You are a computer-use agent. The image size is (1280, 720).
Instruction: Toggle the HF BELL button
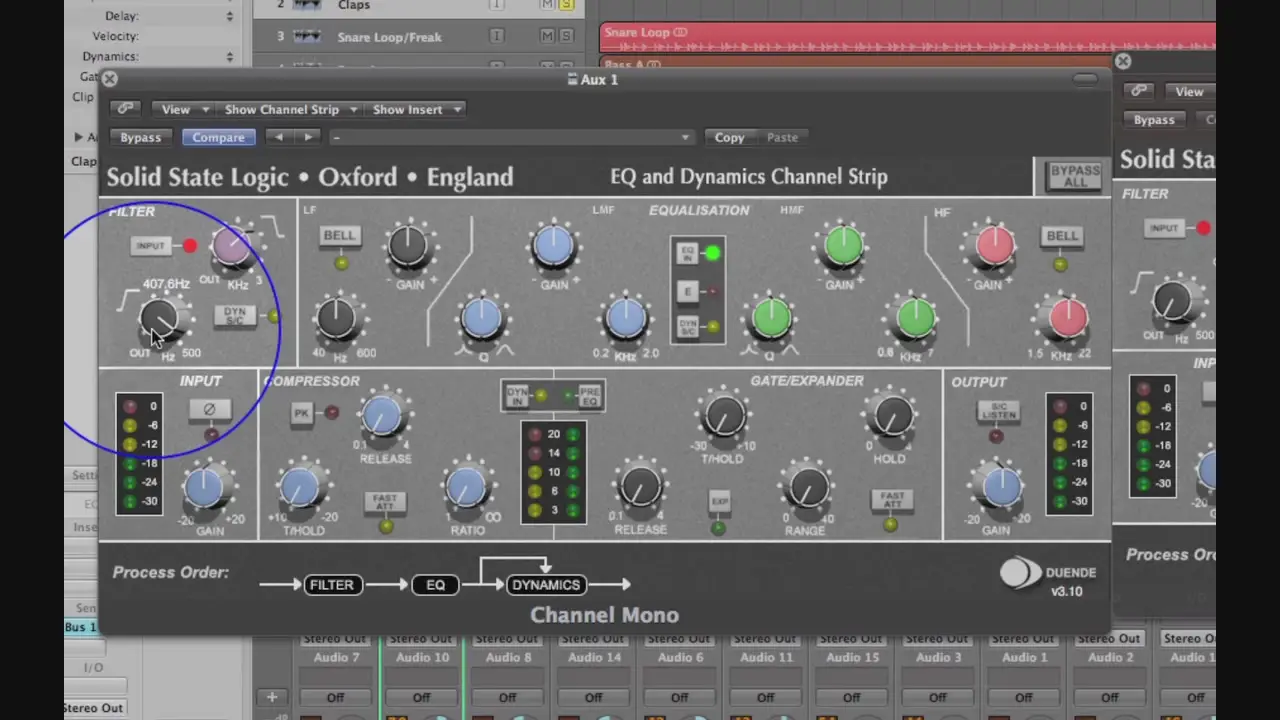1062,236
